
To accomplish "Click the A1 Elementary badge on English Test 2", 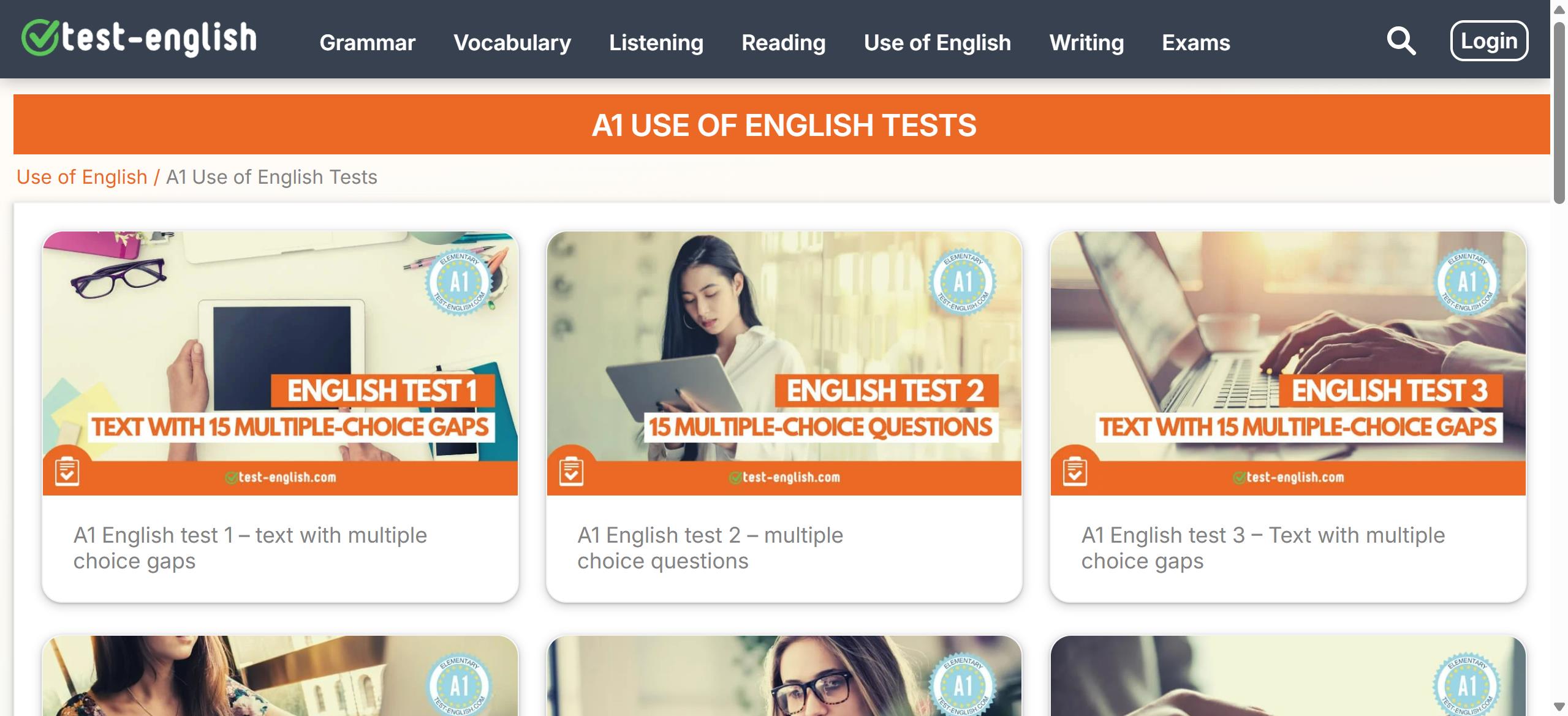I will pos(963,282).
